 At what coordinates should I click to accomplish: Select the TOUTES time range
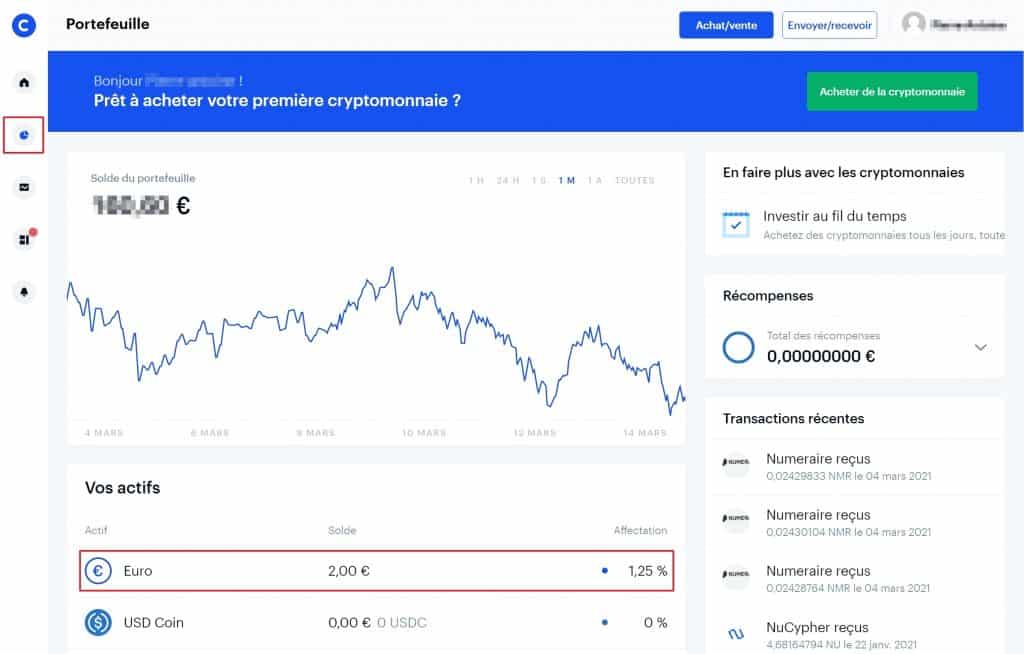(x=635, y=180)
